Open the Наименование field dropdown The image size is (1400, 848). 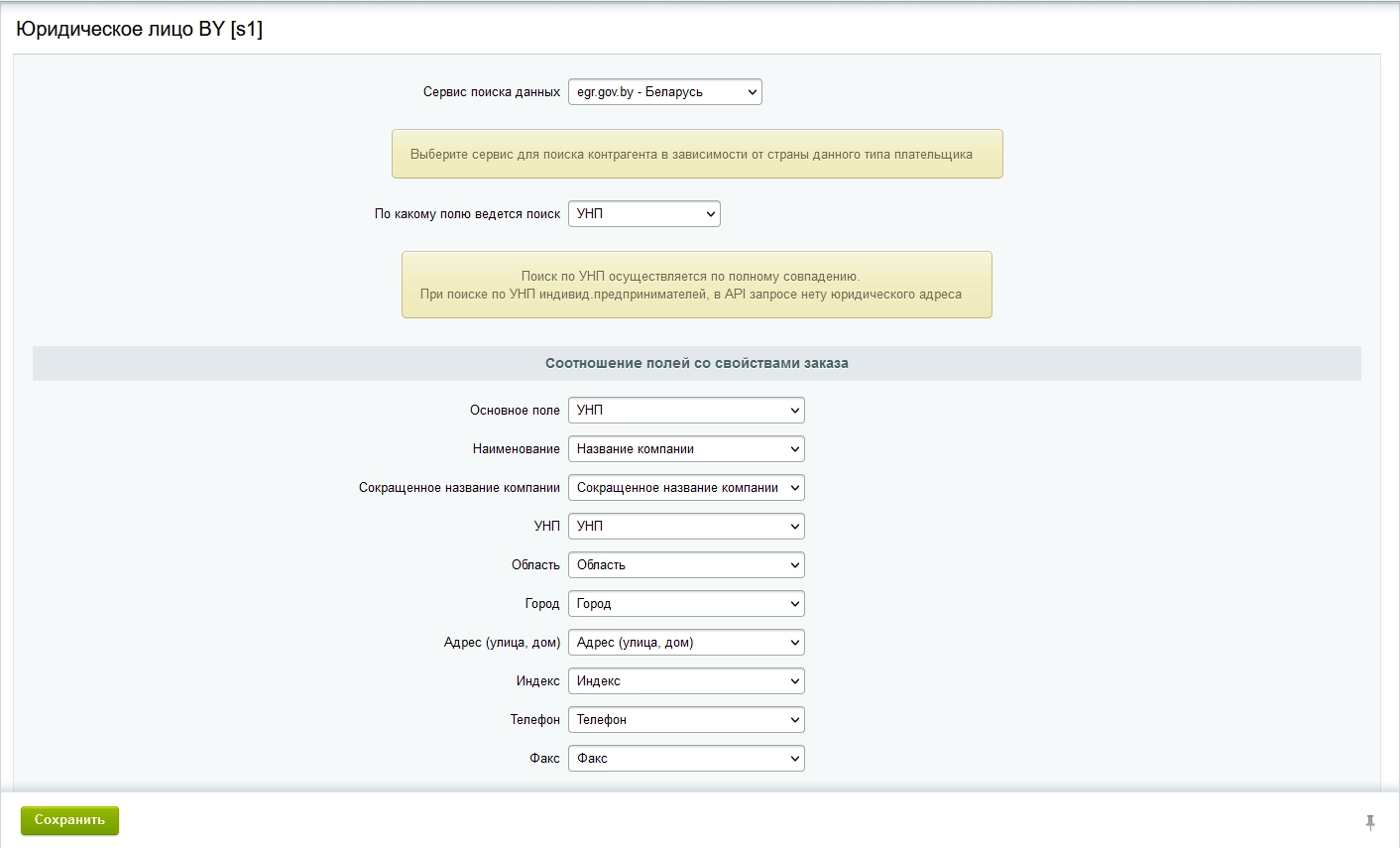(685, 449)
